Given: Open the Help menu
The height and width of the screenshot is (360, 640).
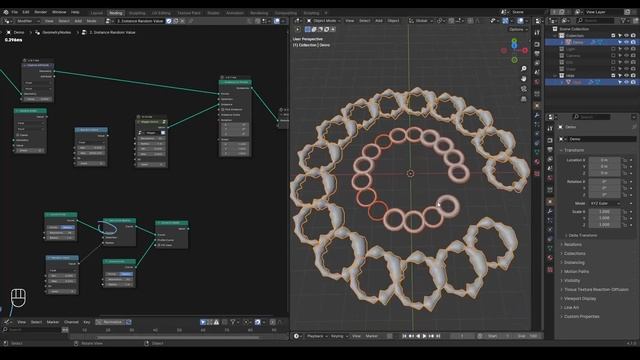Looking at the screenshot, I should pos(75,12).
